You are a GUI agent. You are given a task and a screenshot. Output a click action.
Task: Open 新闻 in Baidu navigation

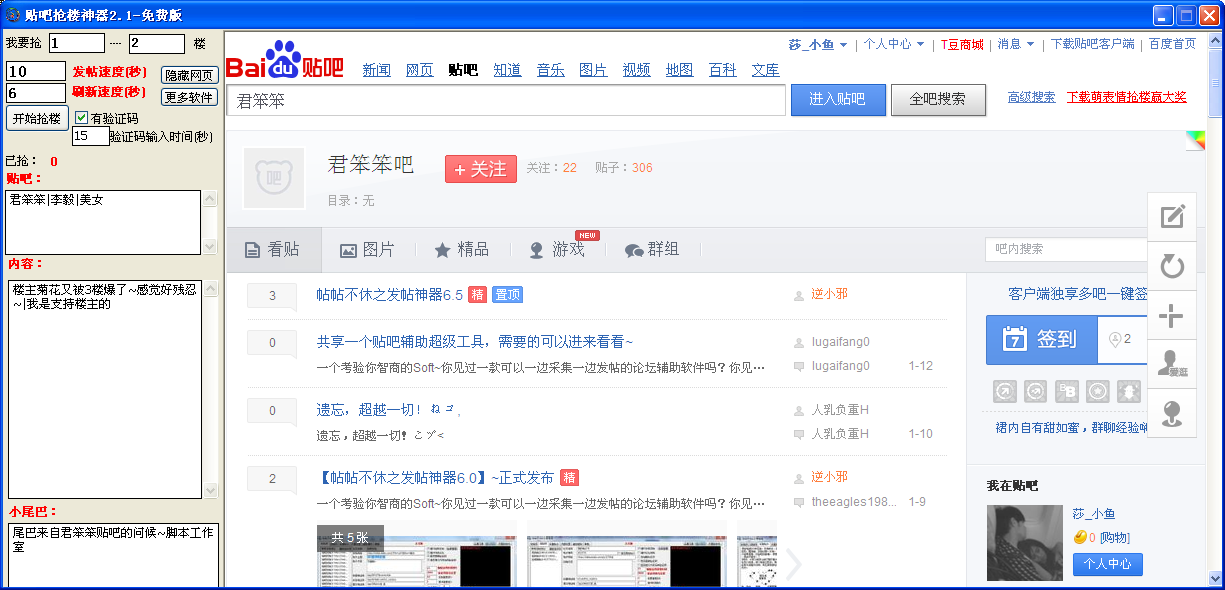point(377,70)
